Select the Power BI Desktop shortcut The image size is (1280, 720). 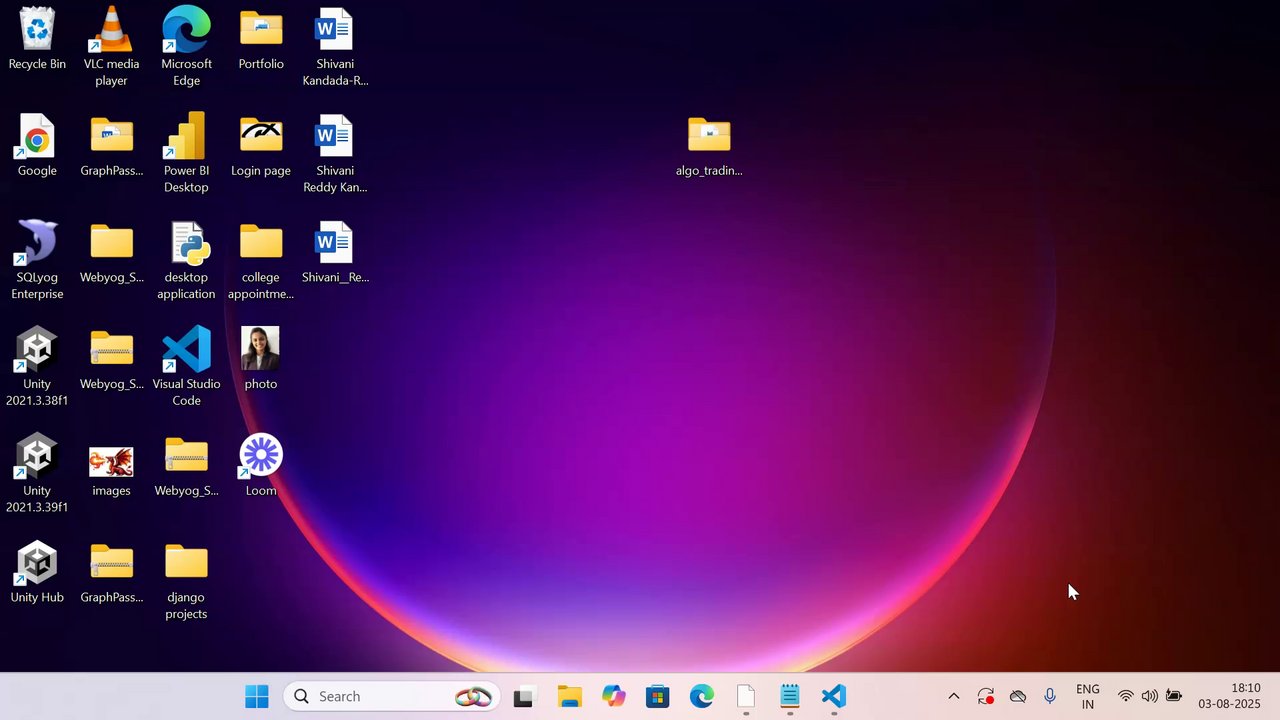pos(186,153)
